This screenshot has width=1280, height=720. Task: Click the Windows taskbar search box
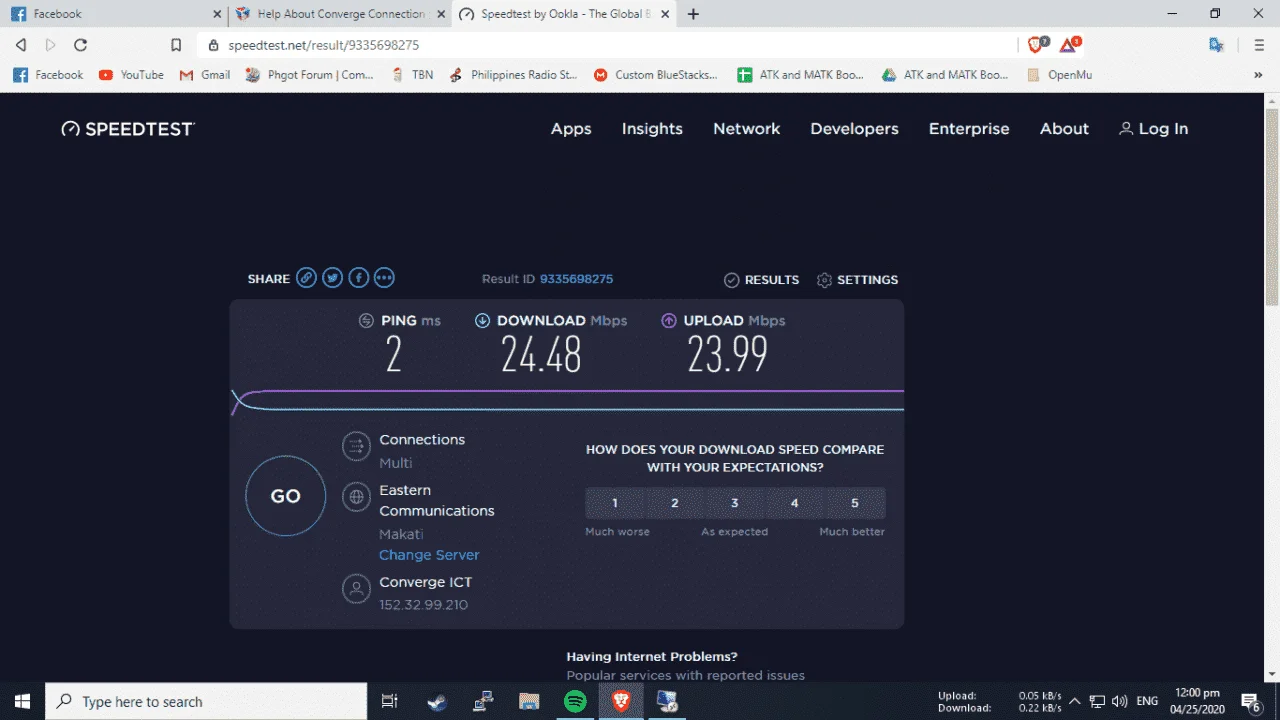tap(206, 701)
